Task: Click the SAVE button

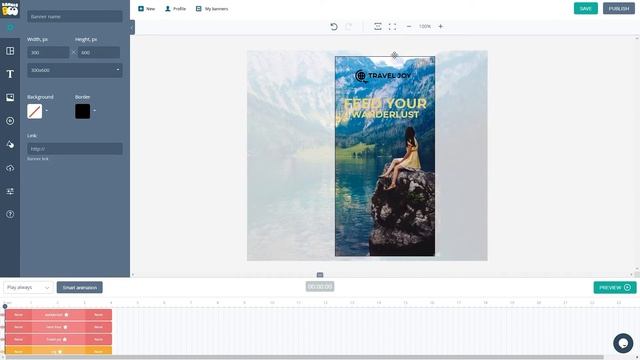Action: [585, 9]
